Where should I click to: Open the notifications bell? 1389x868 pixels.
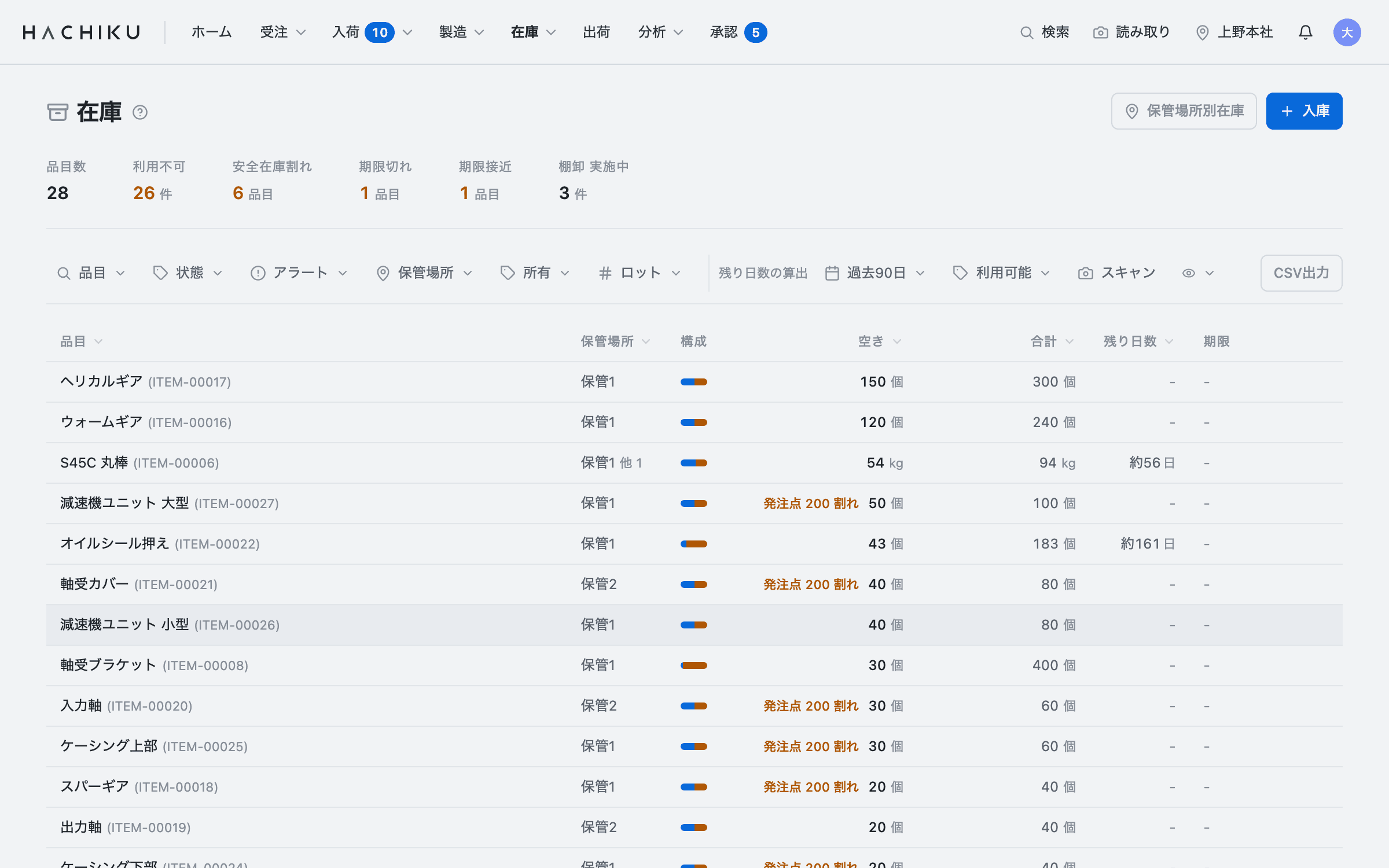[x=1305, y=32]
